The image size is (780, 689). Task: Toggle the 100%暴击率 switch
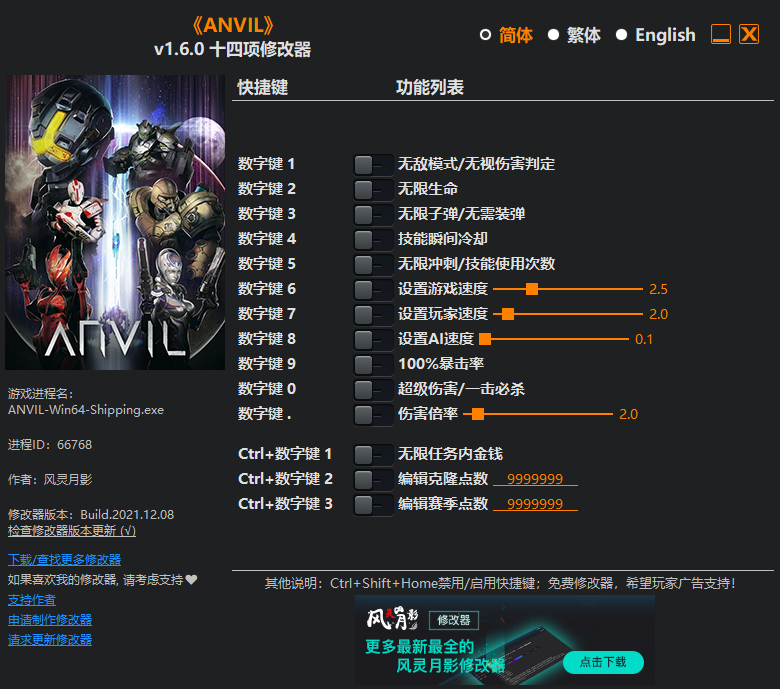pyautogui.click(x=373, y=365)
